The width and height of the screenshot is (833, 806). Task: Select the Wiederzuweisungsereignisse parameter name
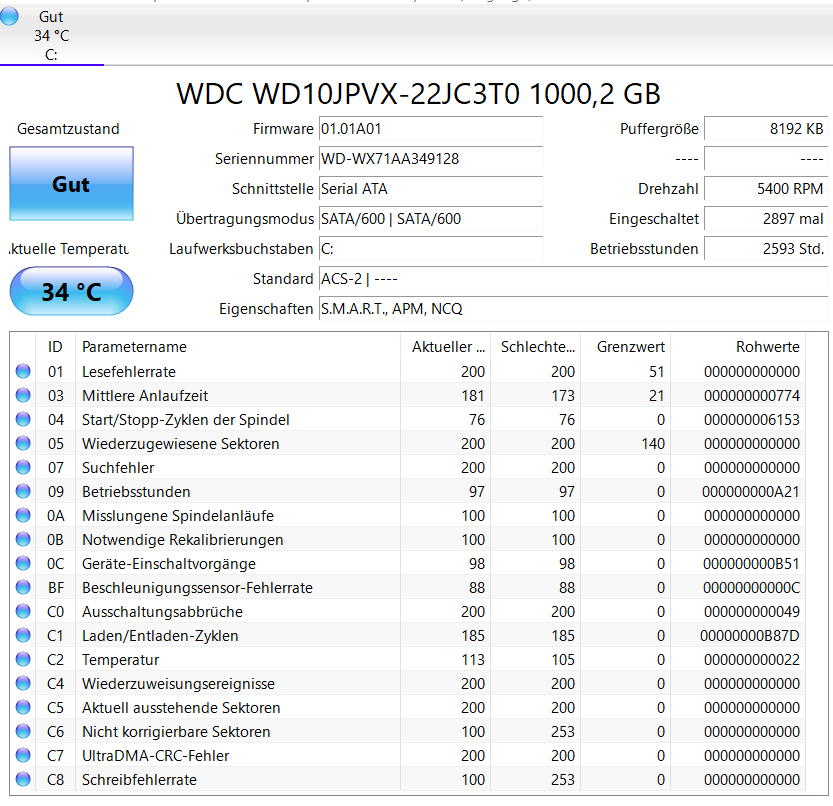point(178,684)
